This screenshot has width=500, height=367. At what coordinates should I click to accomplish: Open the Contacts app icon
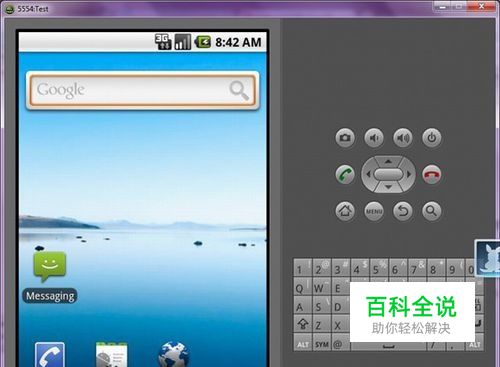click(111, 355)
